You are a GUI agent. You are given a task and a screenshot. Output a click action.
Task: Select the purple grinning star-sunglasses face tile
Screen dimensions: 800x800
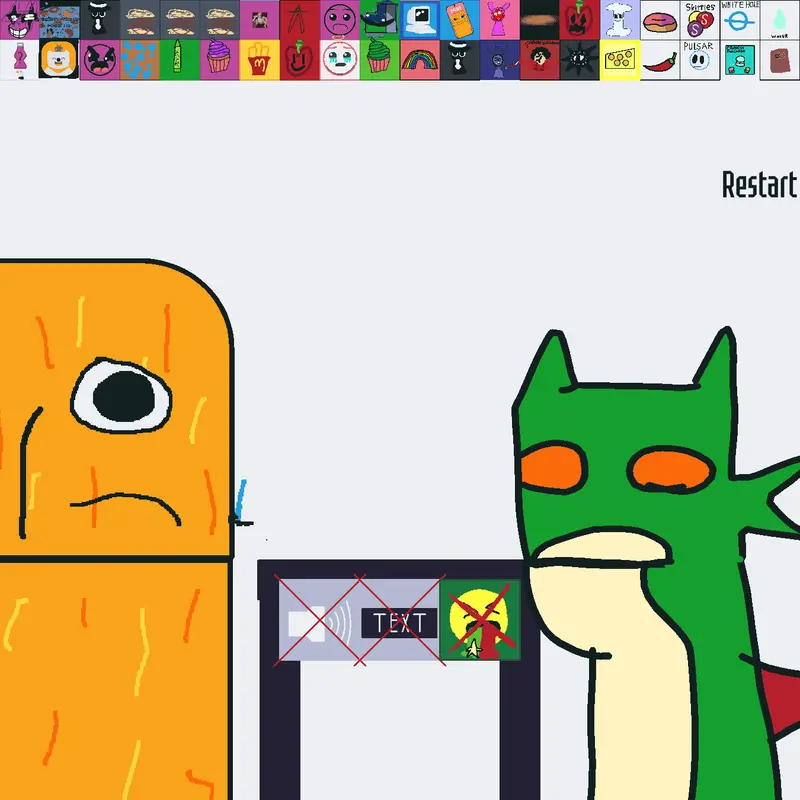tap(19, 20)
